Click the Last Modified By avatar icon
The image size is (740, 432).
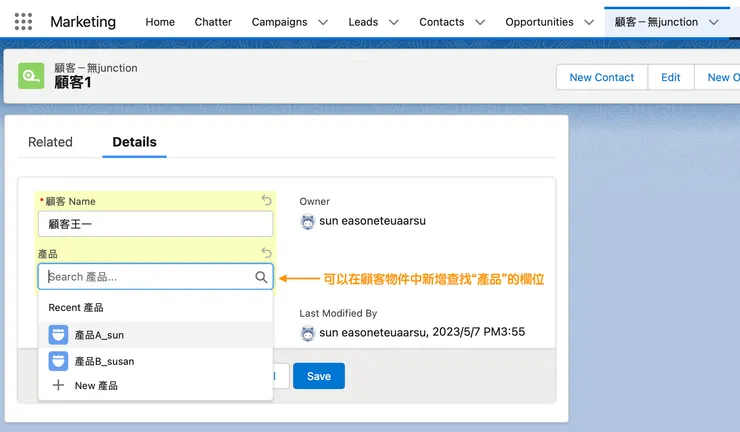tap(308, 333)
